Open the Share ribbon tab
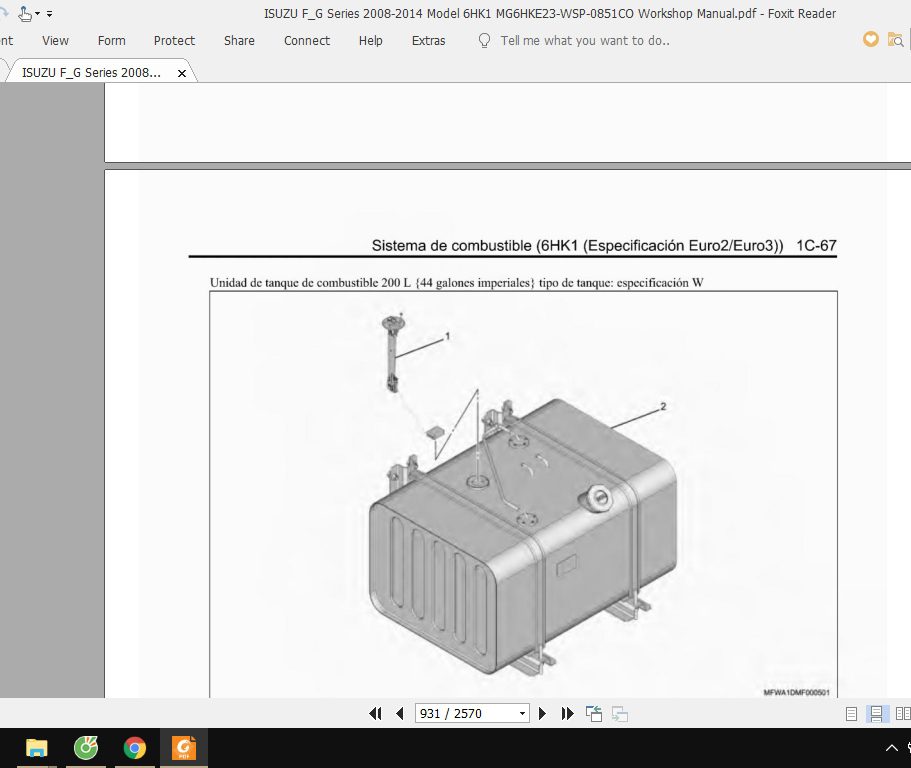The image size is (911, 768). click(x=239, y=41)
